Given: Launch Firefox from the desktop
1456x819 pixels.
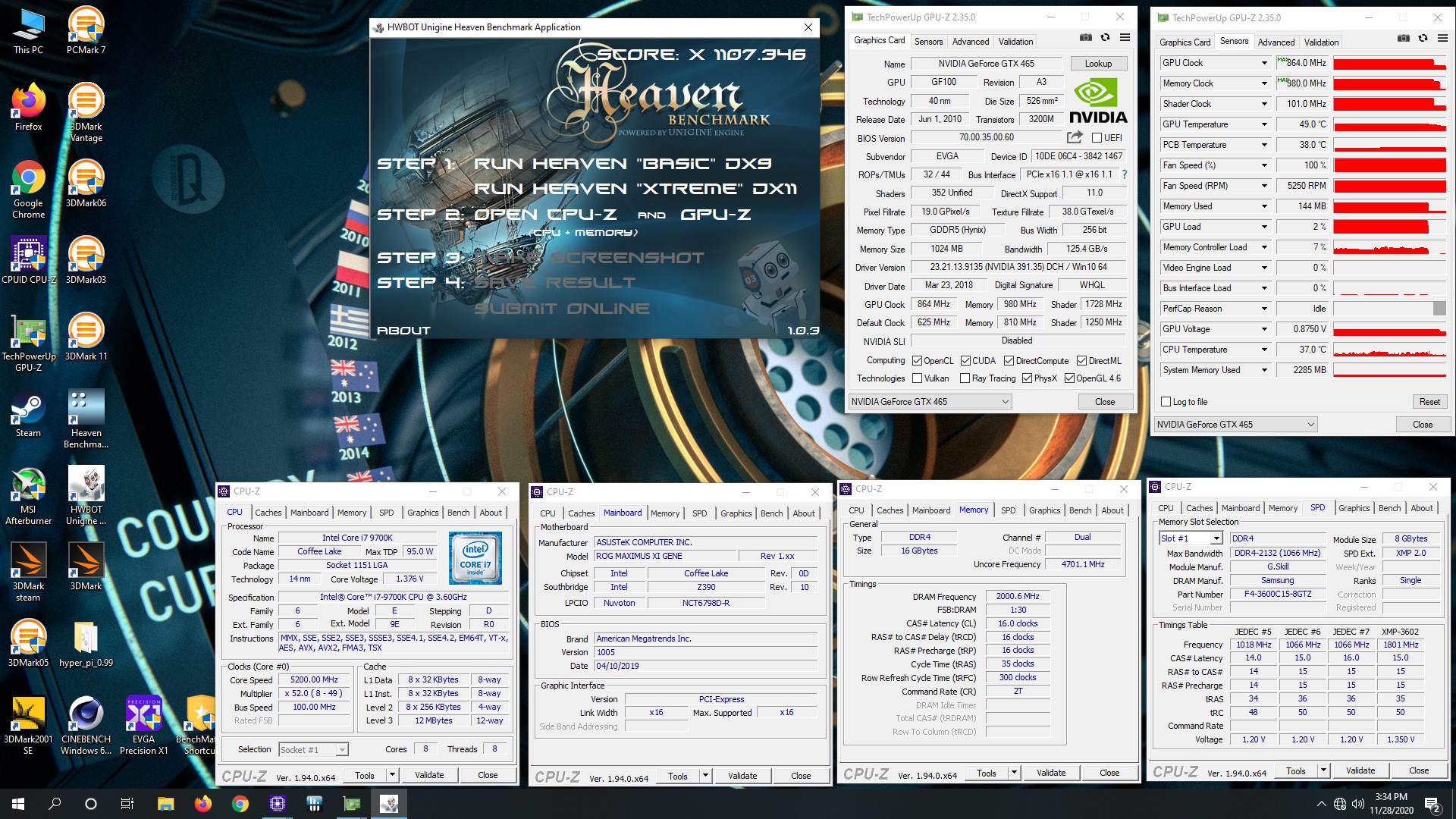Looking at the screenshot, I should (28, 107).
